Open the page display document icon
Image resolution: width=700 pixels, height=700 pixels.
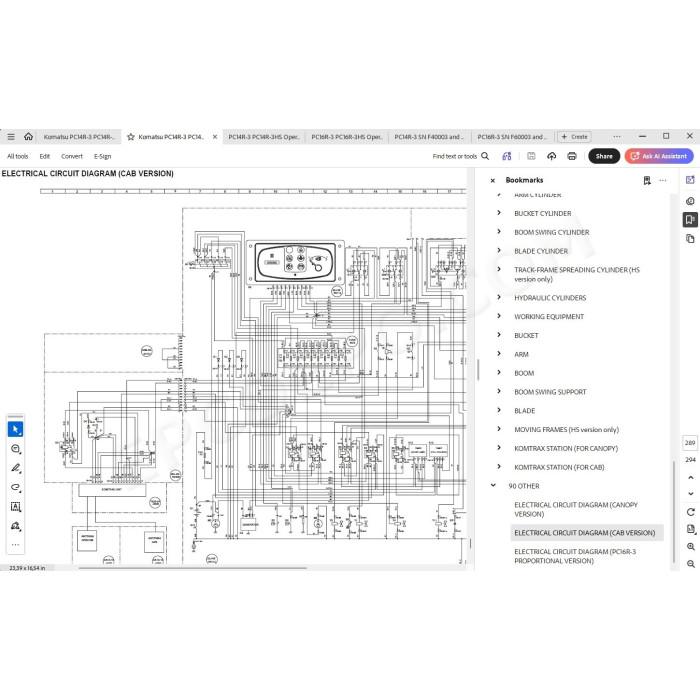(x=691, y=529)
